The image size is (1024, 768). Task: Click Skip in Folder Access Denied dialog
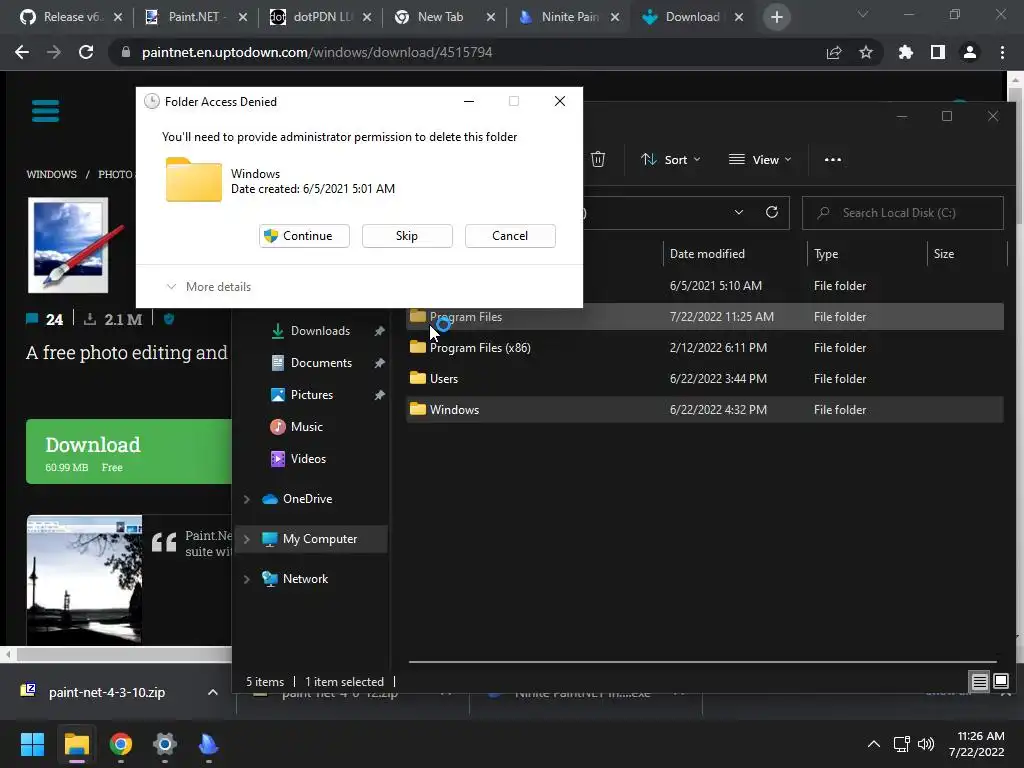click(407, 236)
